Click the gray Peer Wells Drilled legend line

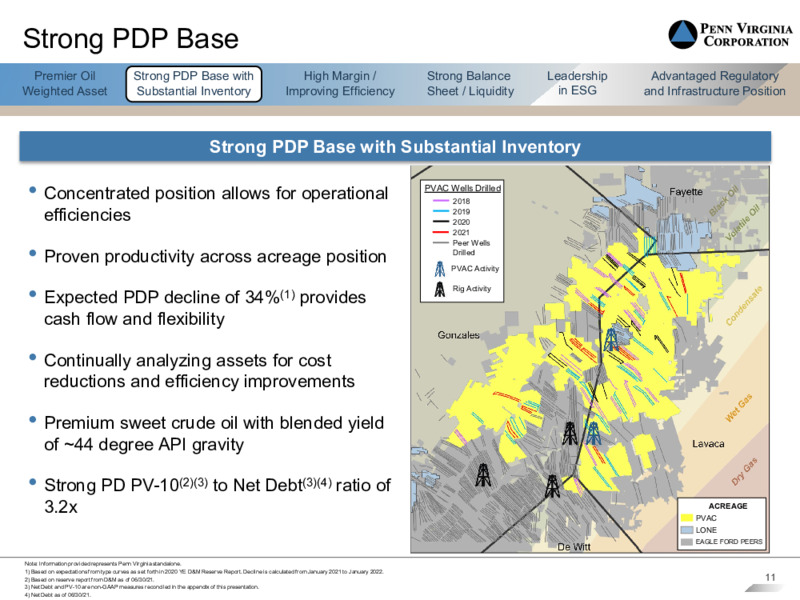click(x=440, y=243)
